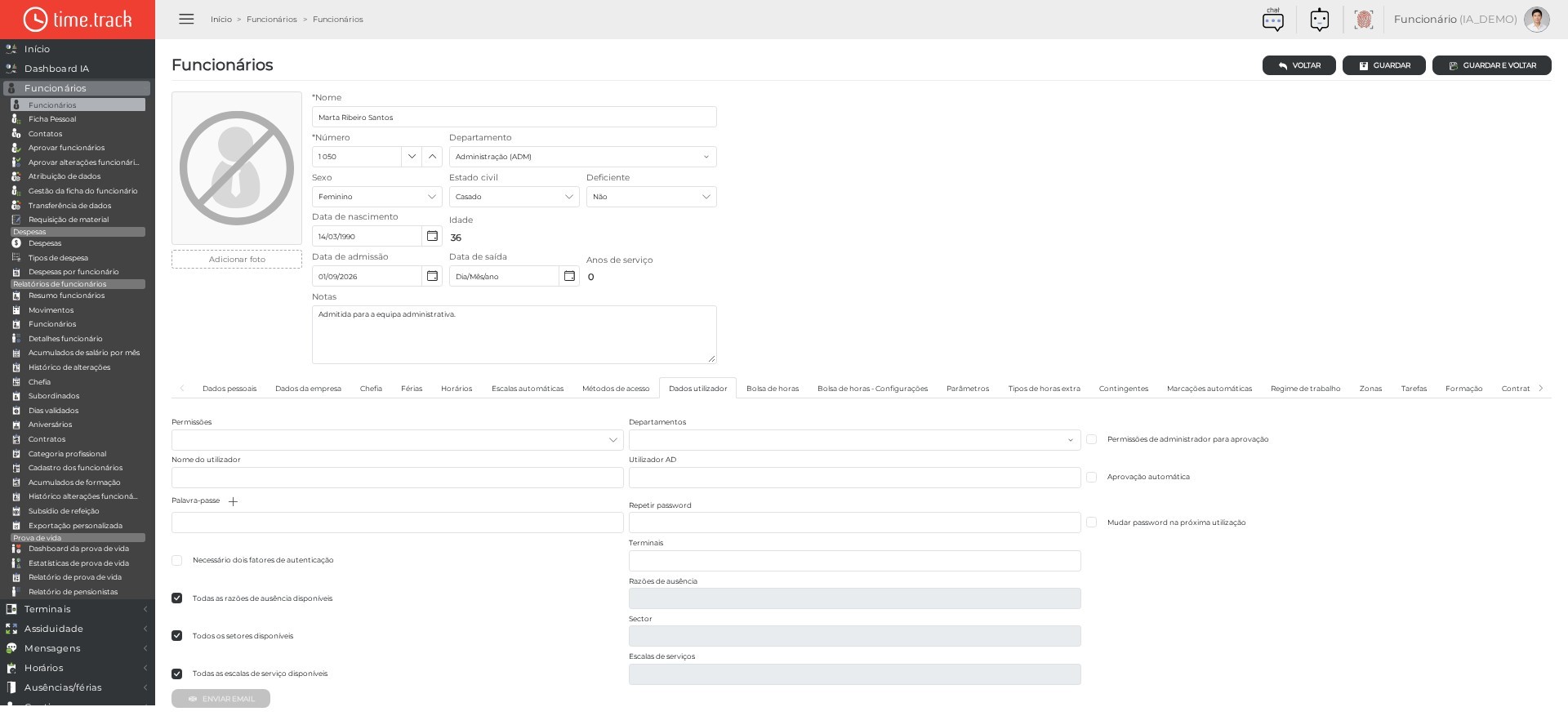Click the Movimentos report icon

pyautogui.click(x=16, y=310)
